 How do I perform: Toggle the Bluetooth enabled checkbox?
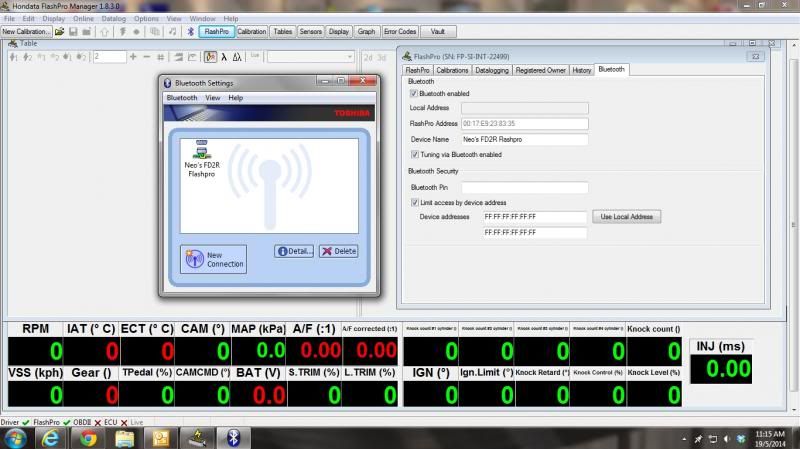(415, 93)
